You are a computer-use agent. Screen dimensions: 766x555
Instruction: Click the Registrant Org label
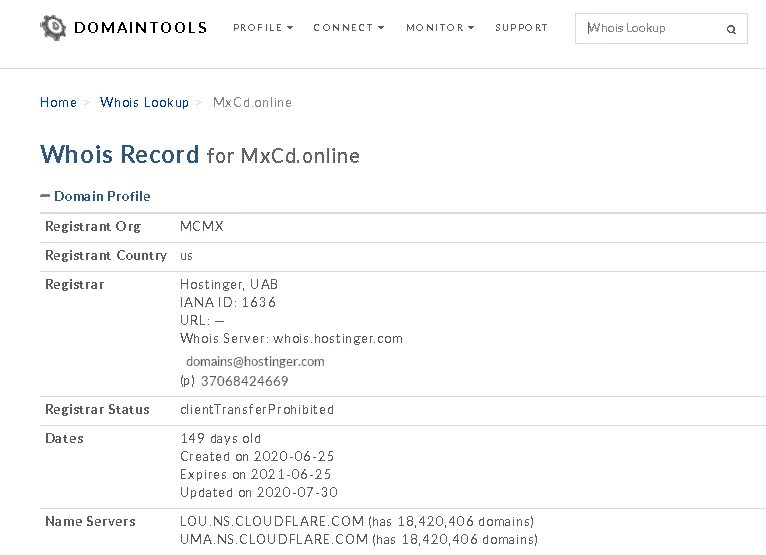[x=93, y=227]
